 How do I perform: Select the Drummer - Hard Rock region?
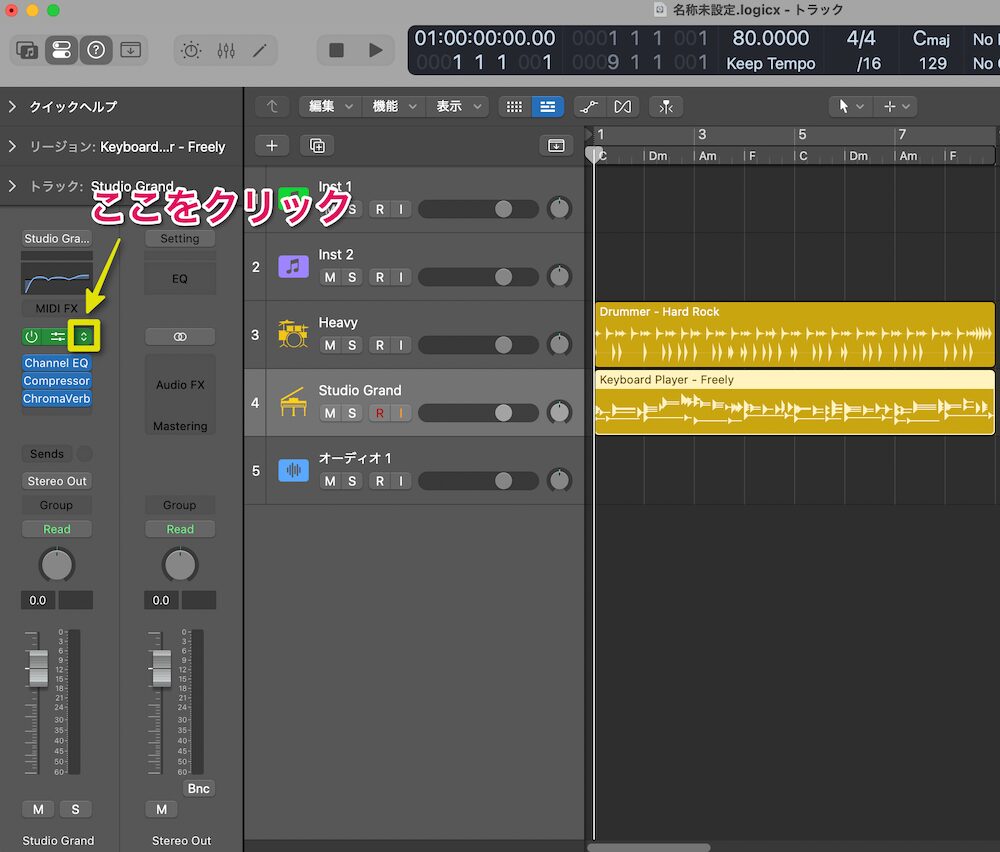[x=795, y=335]
